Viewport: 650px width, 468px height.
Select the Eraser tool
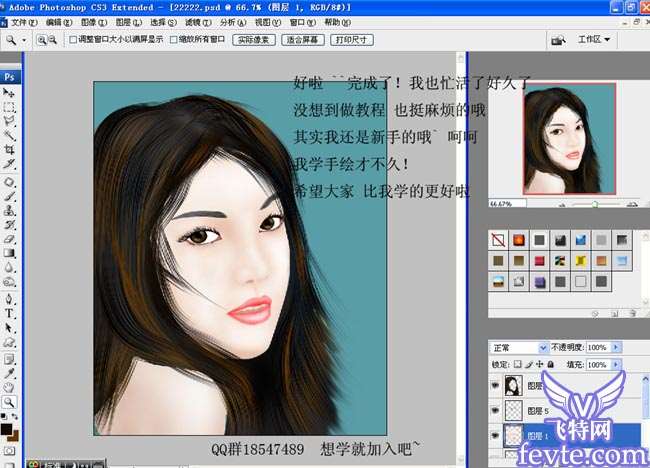click(x=9, y=239)
